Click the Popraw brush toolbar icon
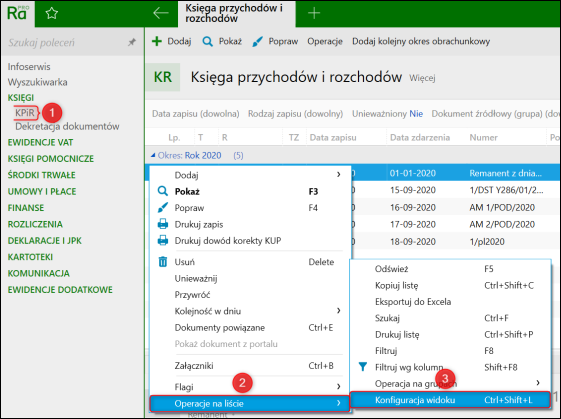This screenshot has height=419, width=561. [257, 42]
